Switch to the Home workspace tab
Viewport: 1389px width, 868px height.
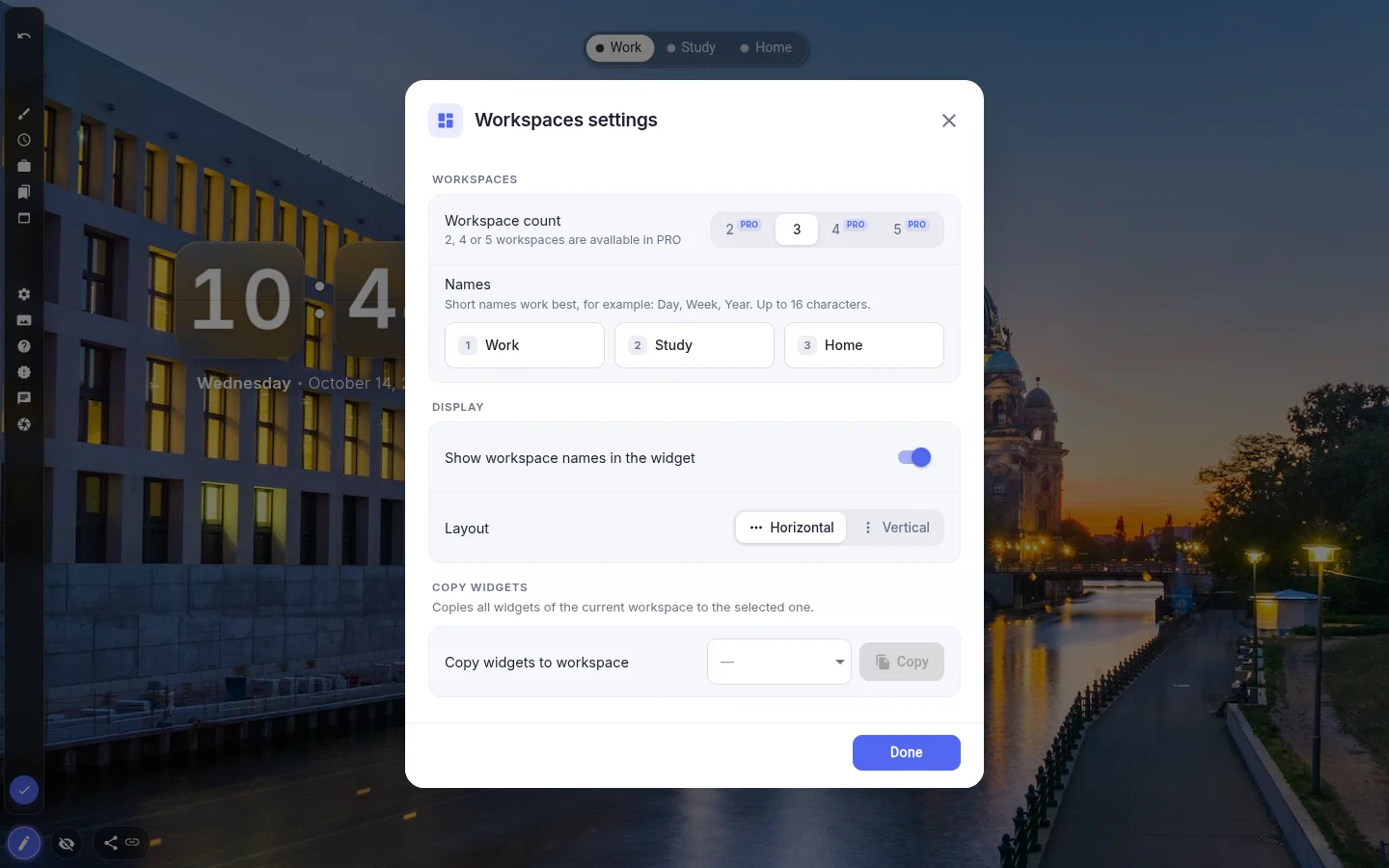pos(766,47)
